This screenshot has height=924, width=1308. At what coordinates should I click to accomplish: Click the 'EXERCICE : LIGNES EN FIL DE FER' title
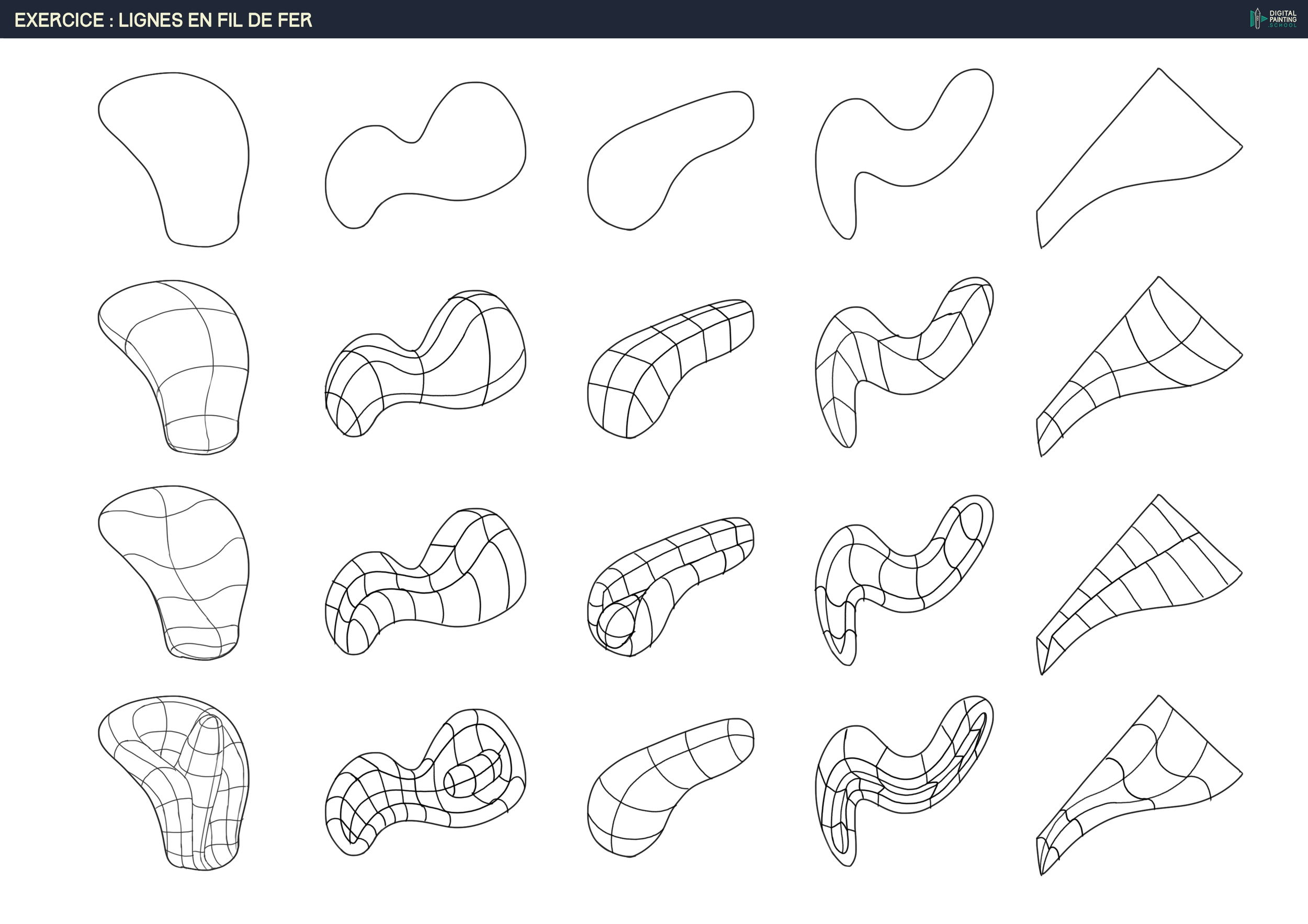[x=163, y=20]
